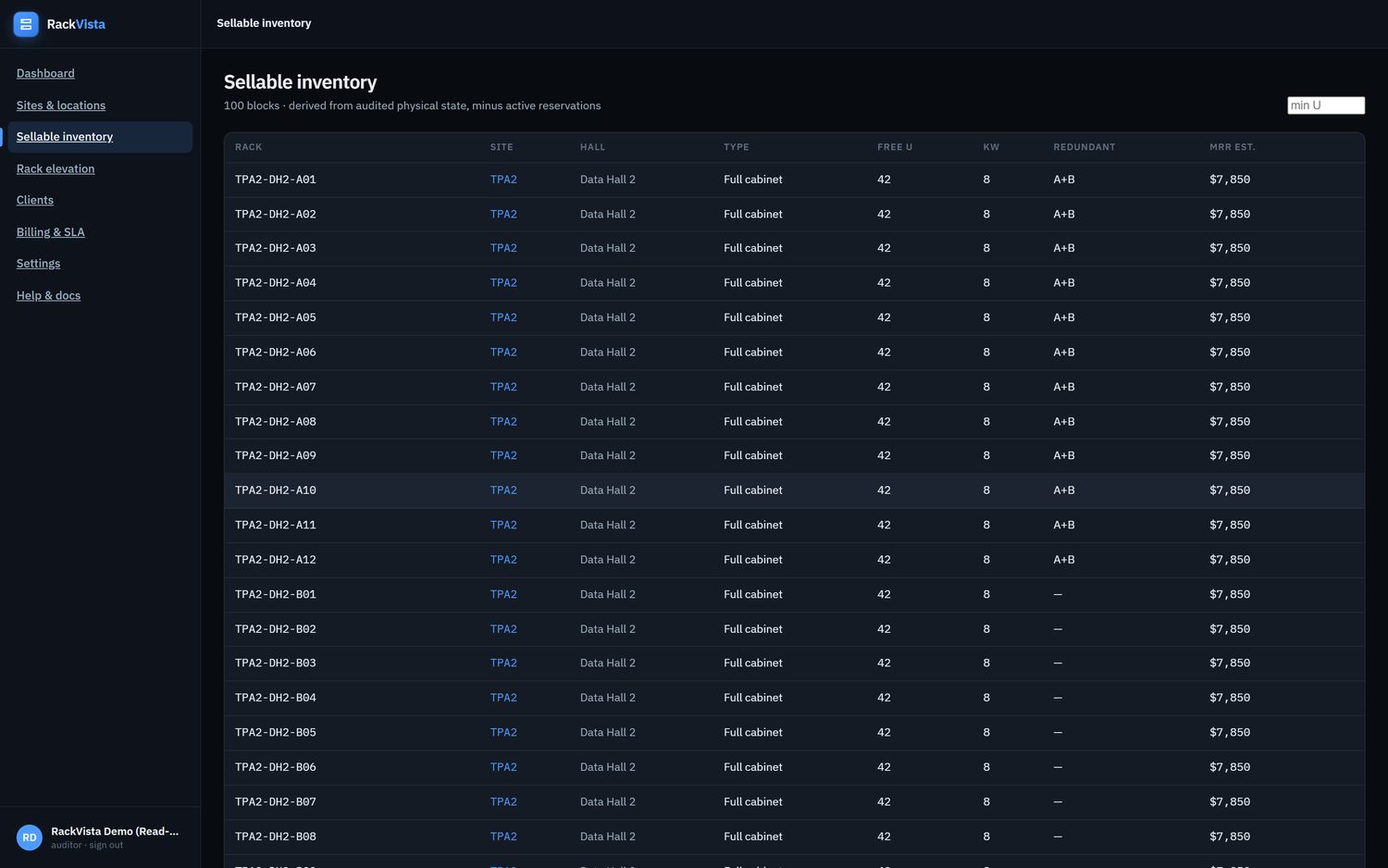The height and width of the screenshot is (868, 1388).
Task: Open Settings from sidebar
Action: pyautogui.click(x=38, y=264)
